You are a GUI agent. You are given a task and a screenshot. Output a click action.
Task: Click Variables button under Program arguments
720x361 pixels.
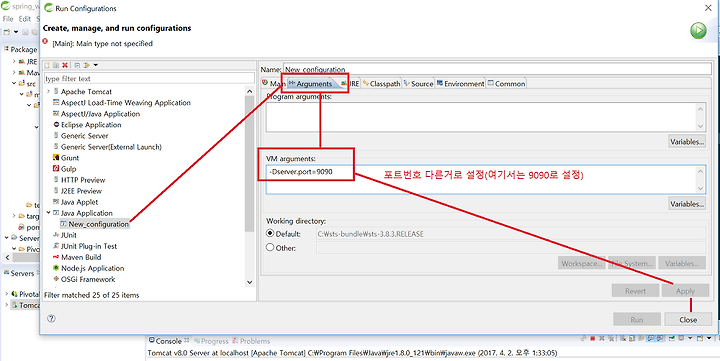(687, 141)
